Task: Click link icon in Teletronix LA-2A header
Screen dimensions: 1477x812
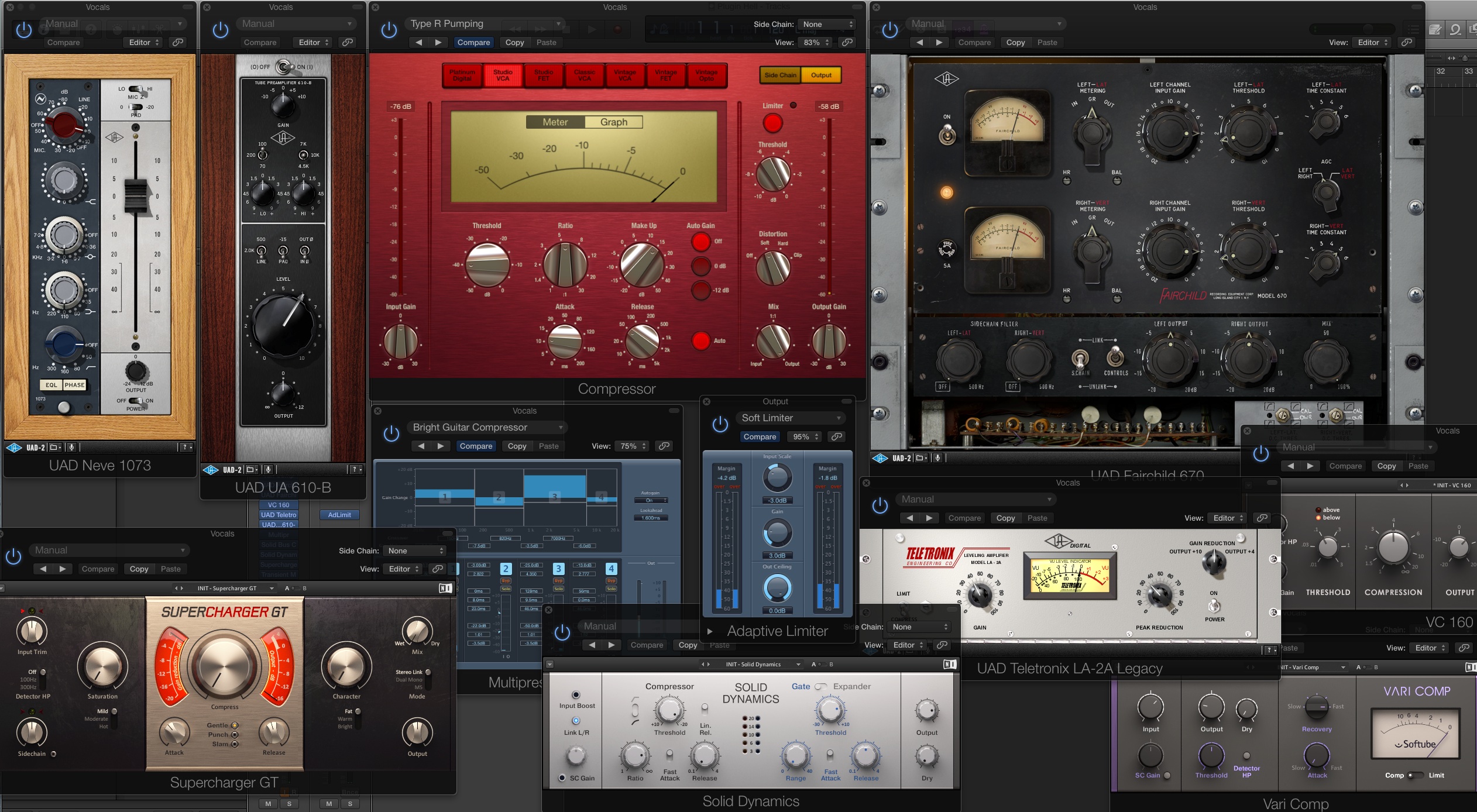Action: tap(1262, 518)
